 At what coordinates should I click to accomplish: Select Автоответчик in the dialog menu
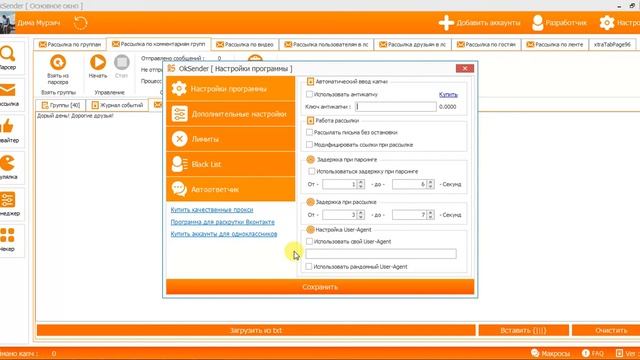click(231, 189)
